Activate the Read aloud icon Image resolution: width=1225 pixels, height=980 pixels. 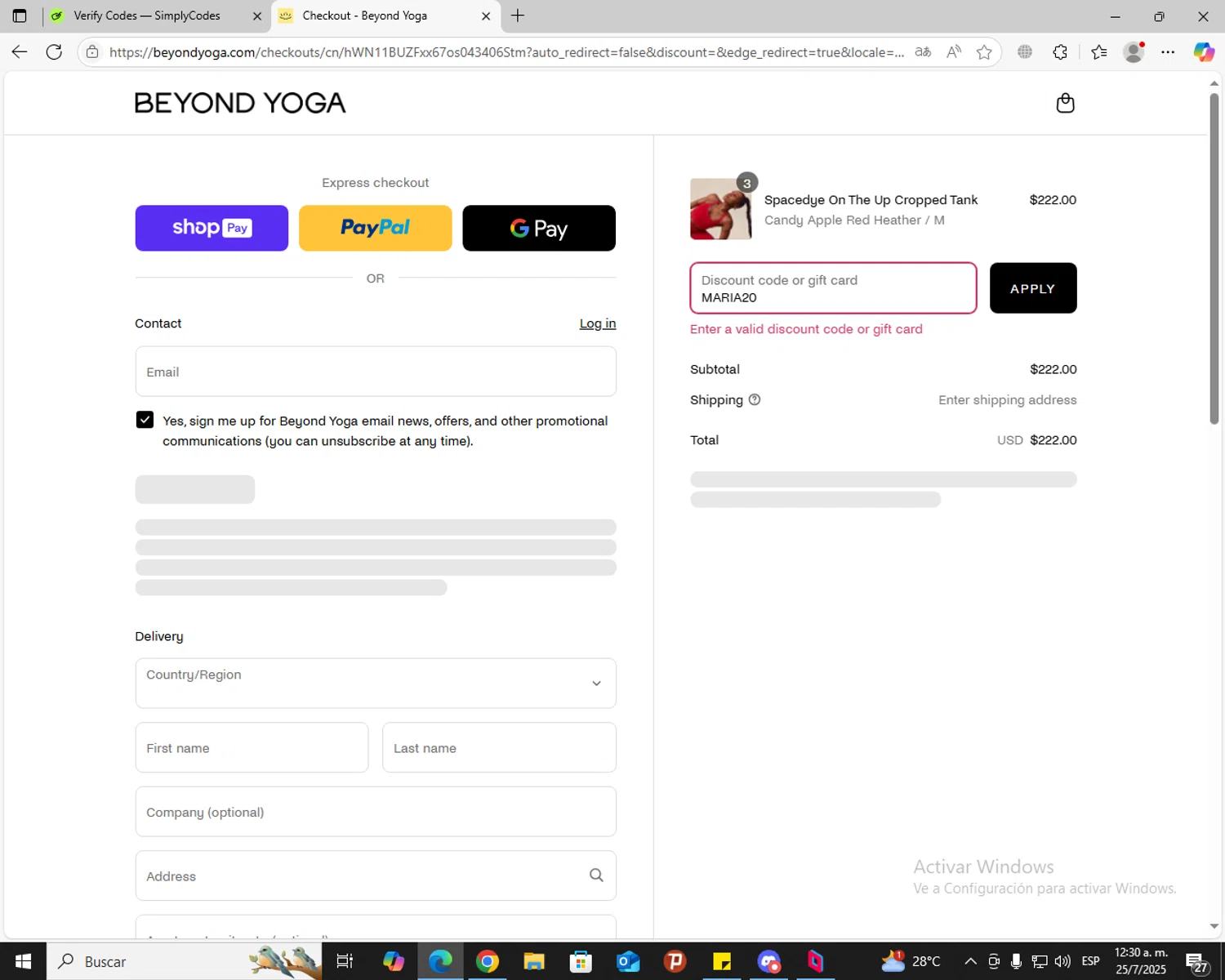click(953, 52)
